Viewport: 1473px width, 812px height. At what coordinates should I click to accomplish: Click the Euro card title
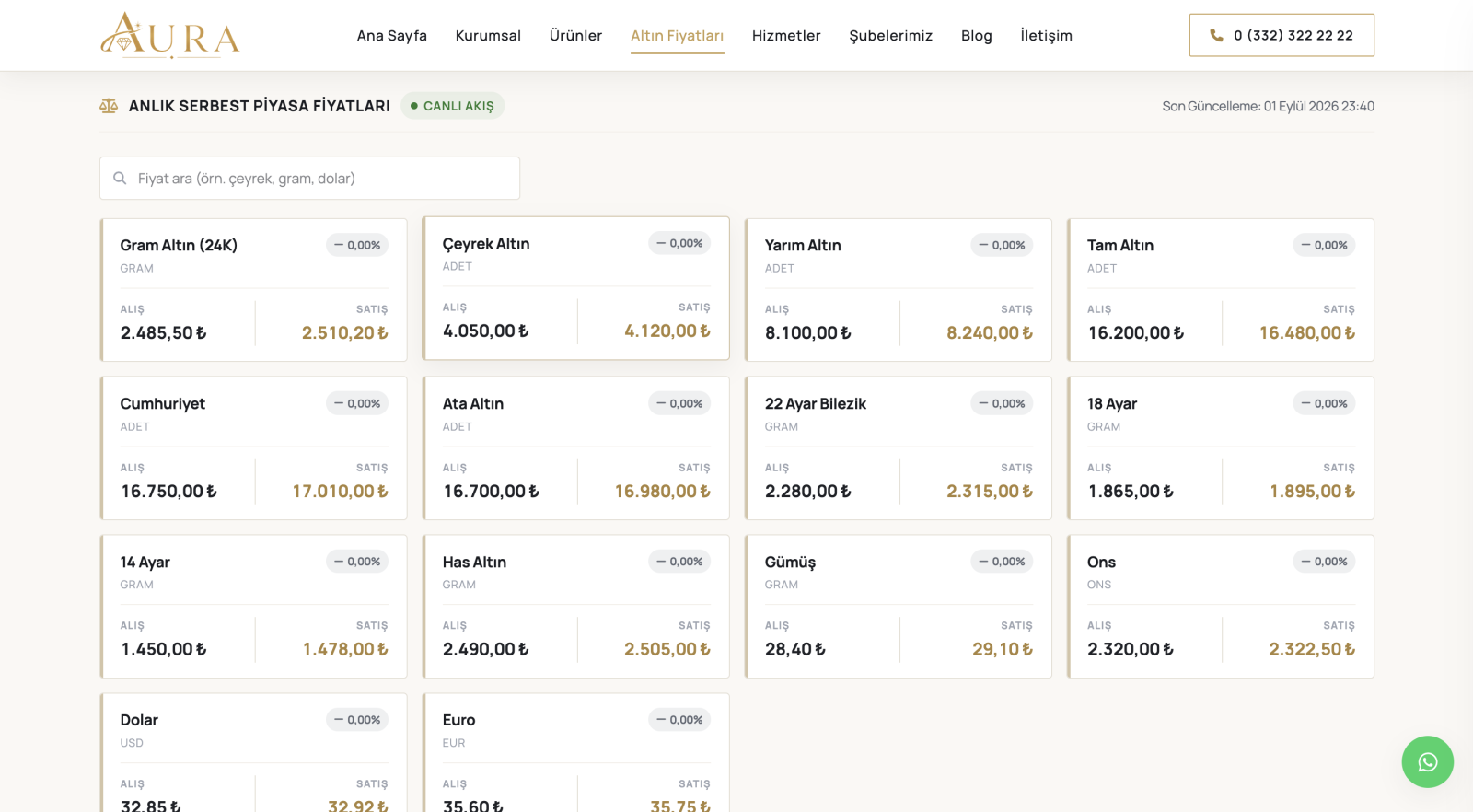pyautogui.click(x=458, y=720)
